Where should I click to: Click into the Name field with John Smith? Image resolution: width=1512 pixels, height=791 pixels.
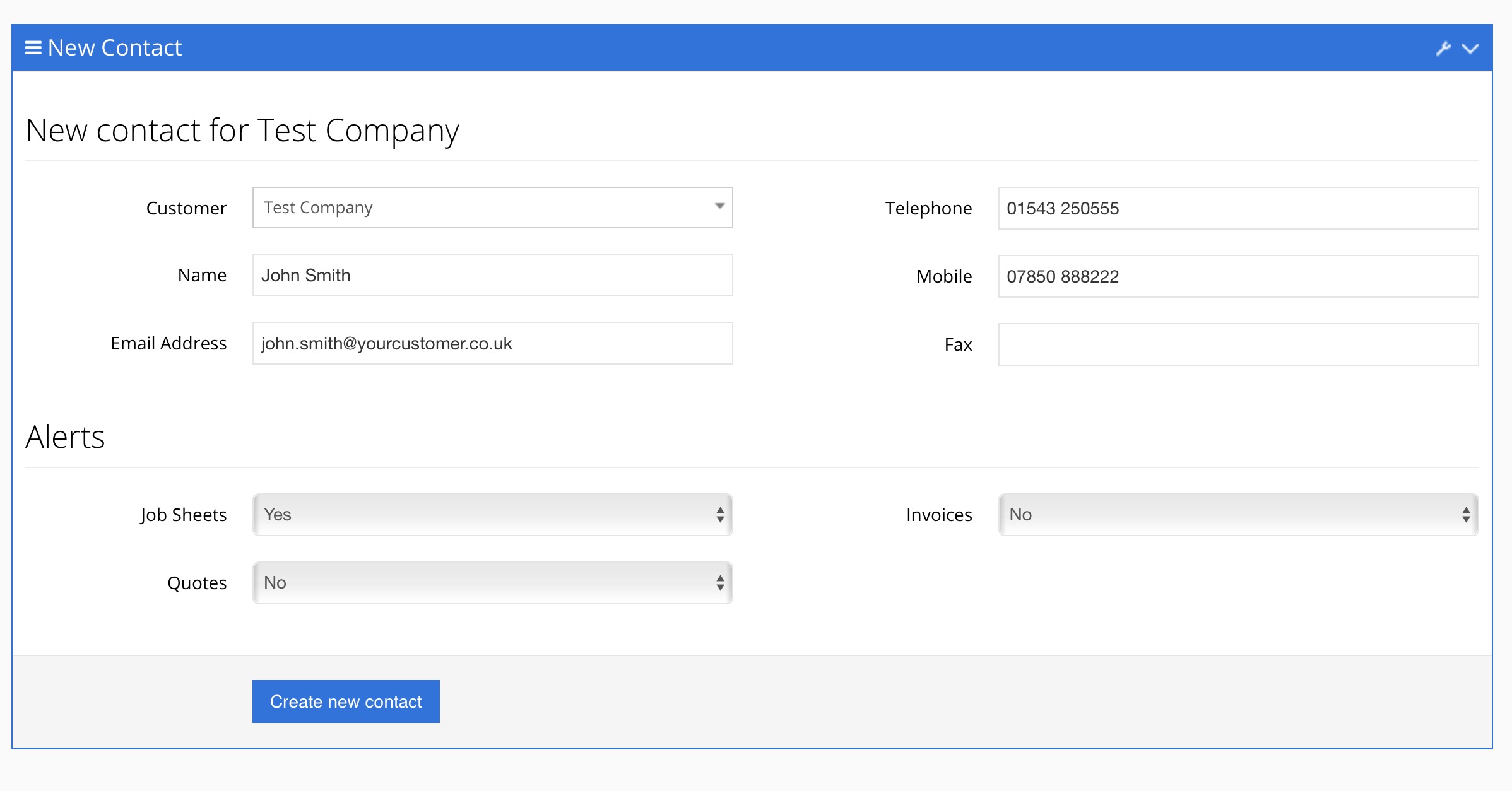(492, 276)
